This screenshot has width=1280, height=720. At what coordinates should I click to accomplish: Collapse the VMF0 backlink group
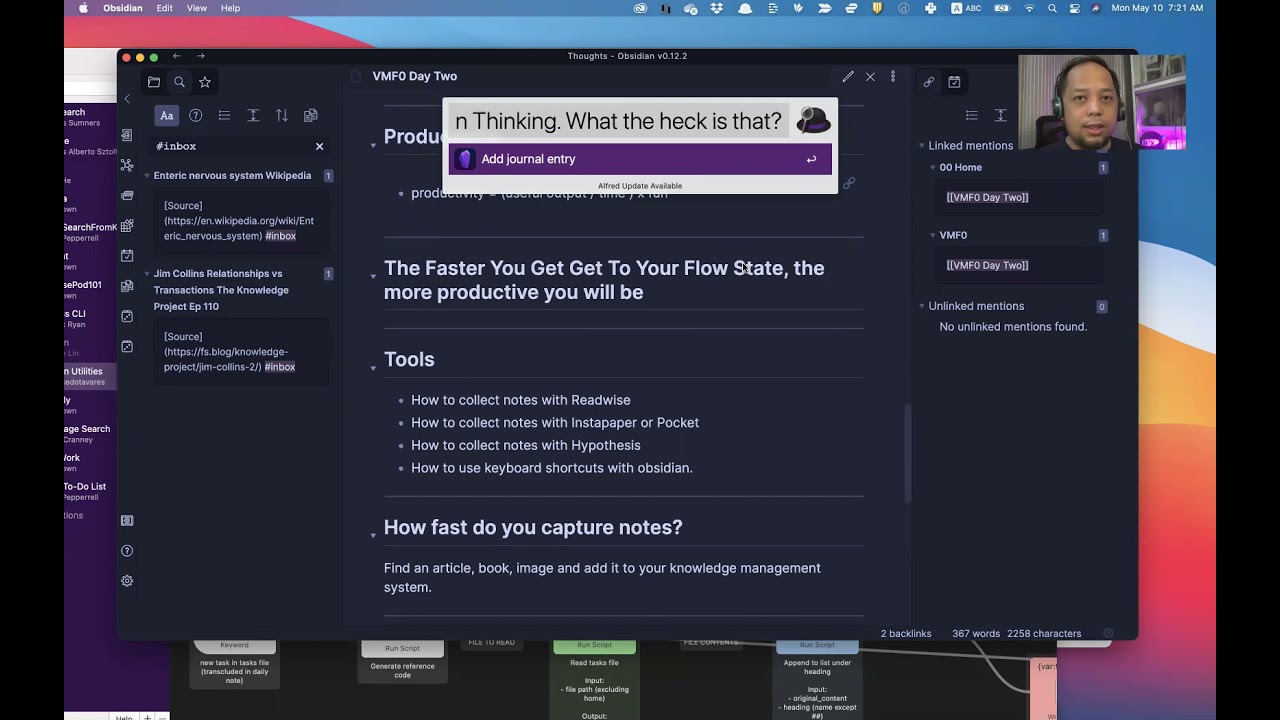pyautogui.click(x=933, y=236)
